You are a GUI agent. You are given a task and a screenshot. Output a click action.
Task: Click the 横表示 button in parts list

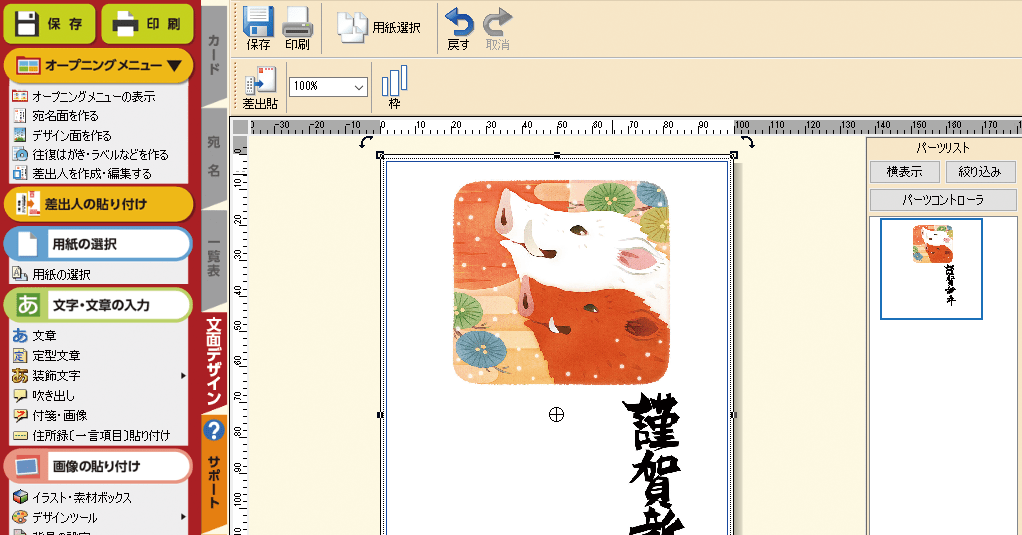click(905, 172)
